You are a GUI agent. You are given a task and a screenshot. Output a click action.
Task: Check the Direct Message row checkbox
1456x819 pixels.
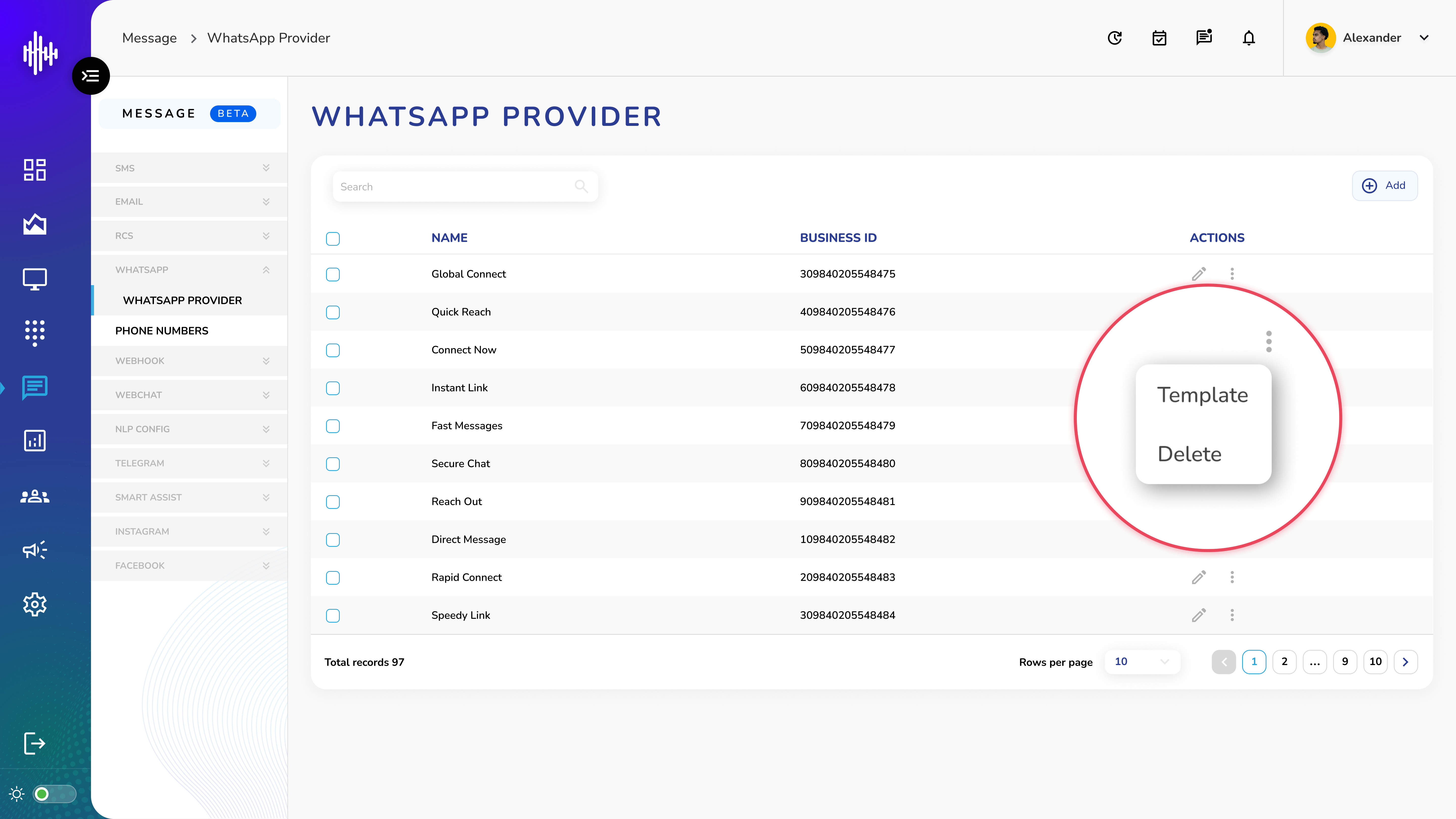click(x=333, y=539)
